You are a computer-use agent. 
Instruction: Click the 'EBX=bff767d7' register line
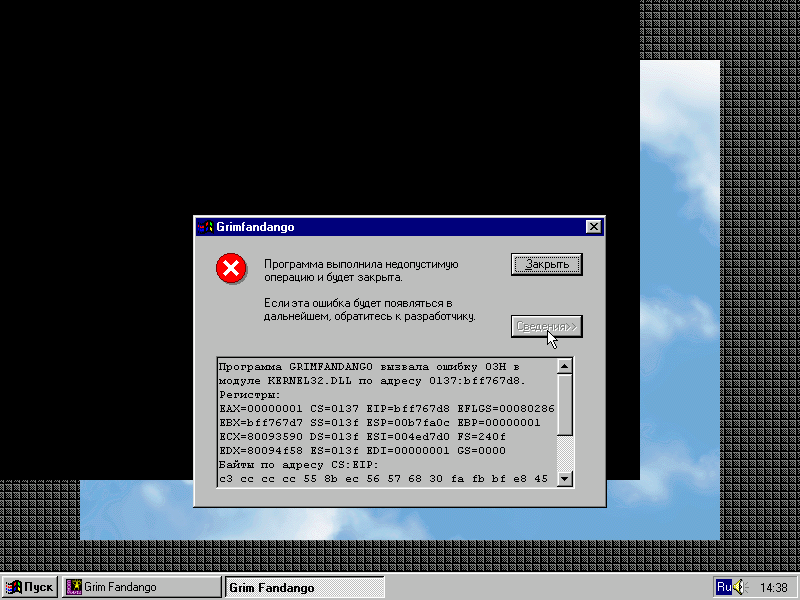[x=380, y=423]
